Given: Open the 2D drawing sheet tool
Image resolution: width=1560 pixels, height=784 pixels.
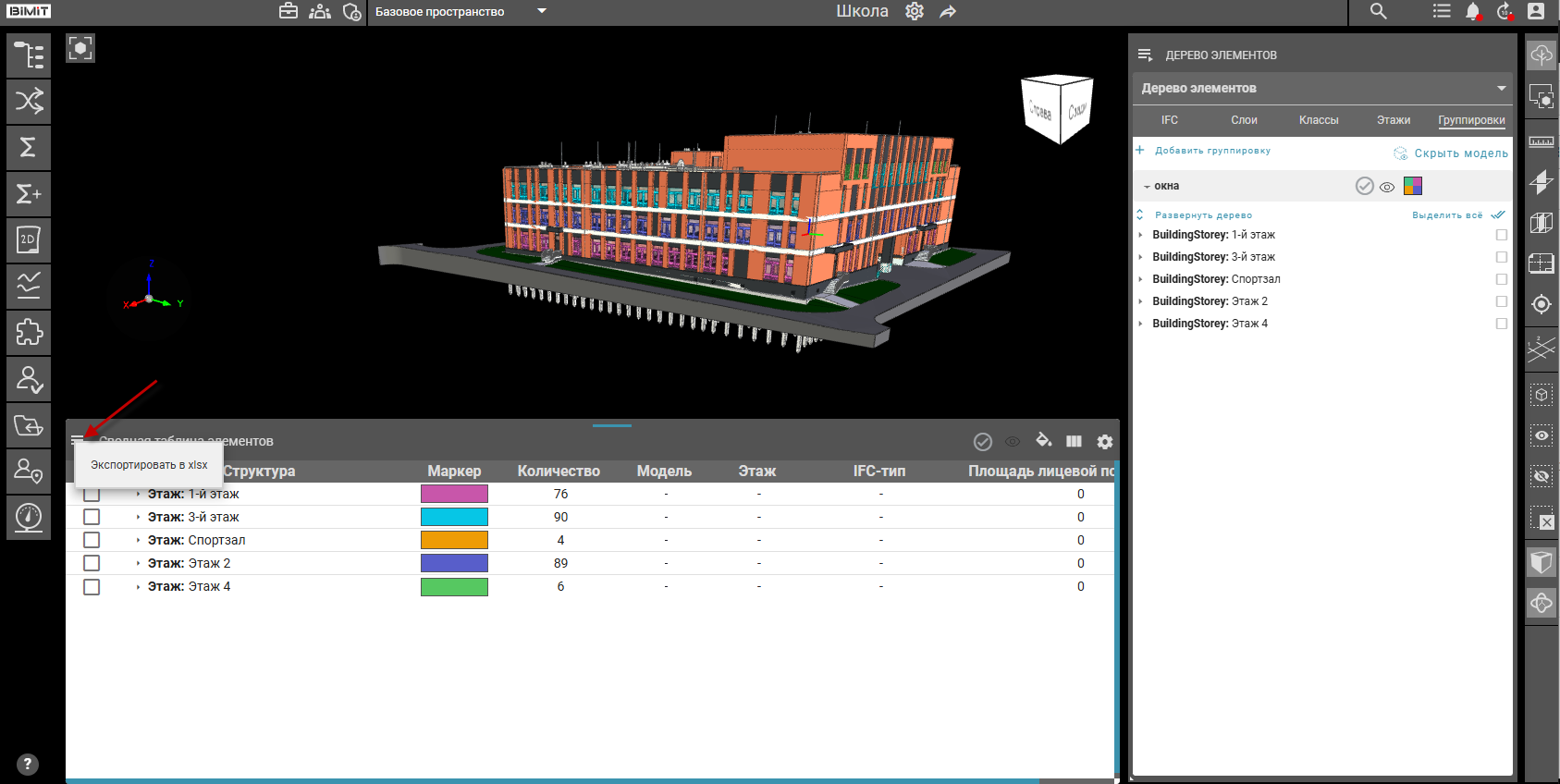Looking at the screenshot, I should [x=29, y=240].
